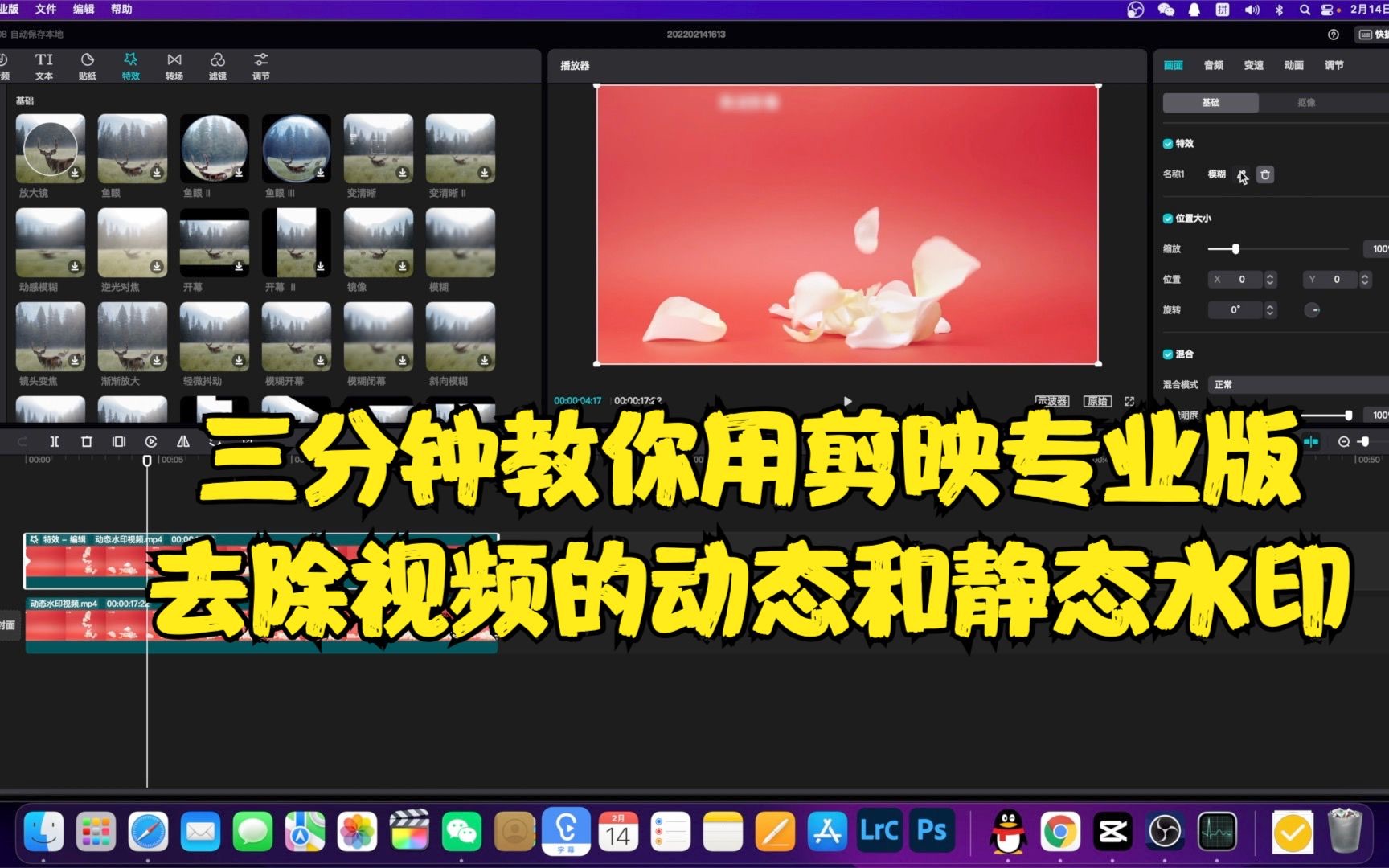1389x868 pixels.
Task: Open the help question mark icon
Action: coord(1334,34)
